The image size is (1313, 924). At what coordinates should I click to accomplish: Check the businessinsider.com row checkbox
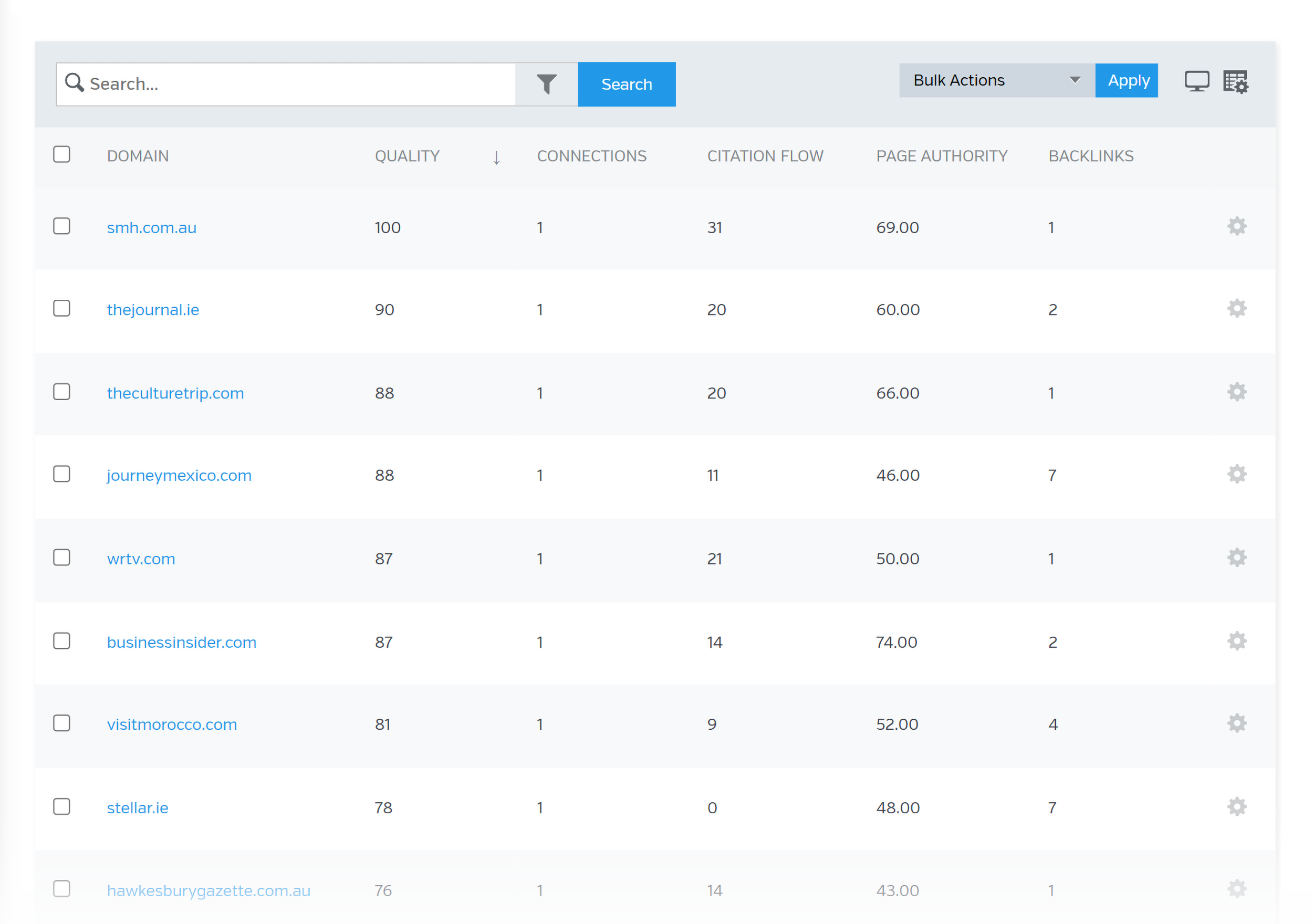pyautogui.click(x=62, y=642)
